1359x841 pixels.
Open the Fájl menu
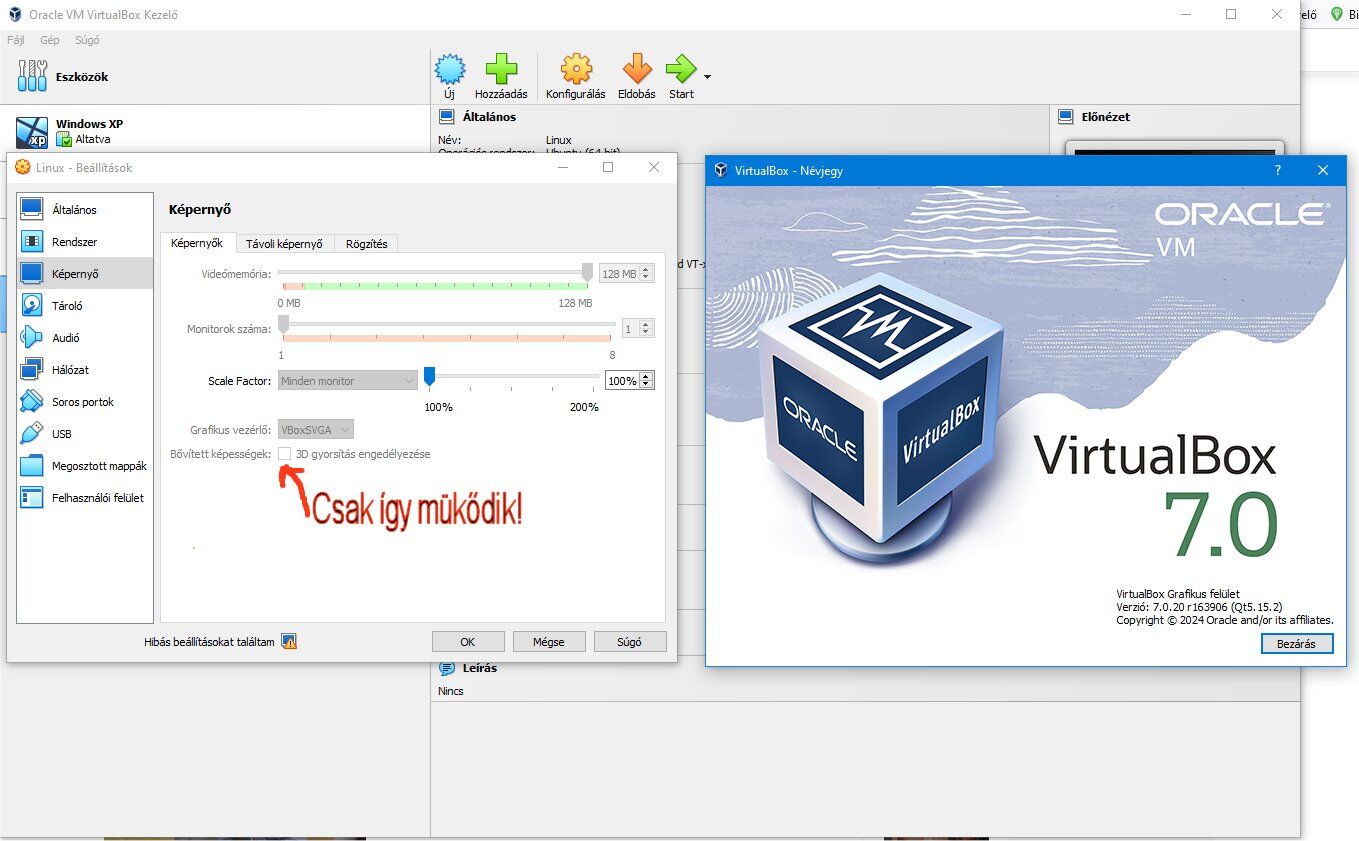(15, 40)
